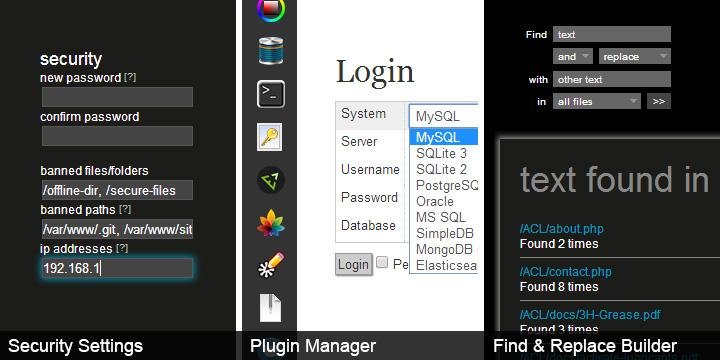Click the Login button
Viewport: 720px width, 360px height.
[354, 264]
